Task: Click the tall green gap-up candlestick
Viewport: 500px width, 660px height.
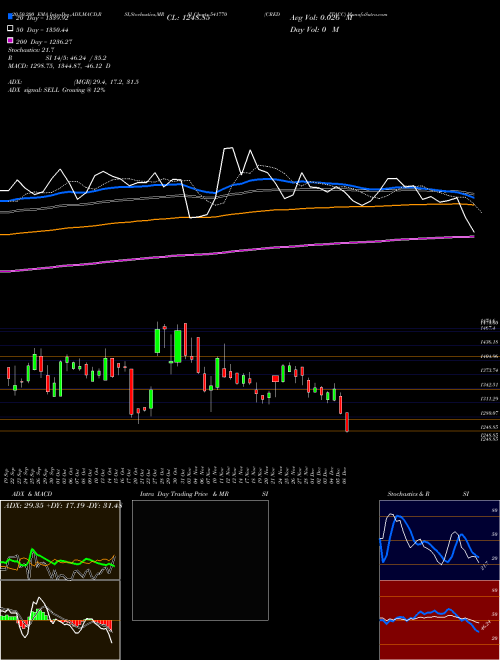Action: 157,341
